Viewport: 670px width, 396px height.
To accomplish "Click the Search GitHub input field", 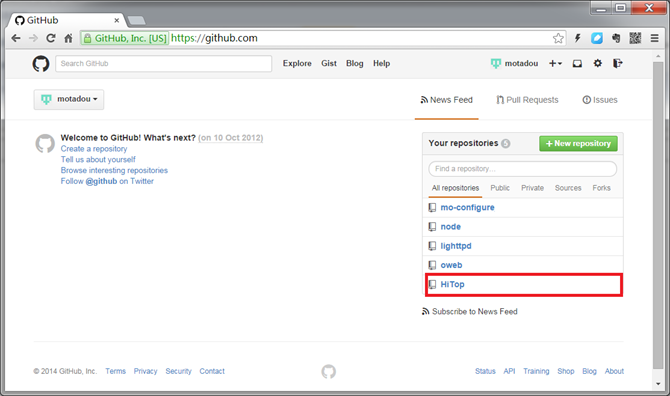I will click(164, 64).
